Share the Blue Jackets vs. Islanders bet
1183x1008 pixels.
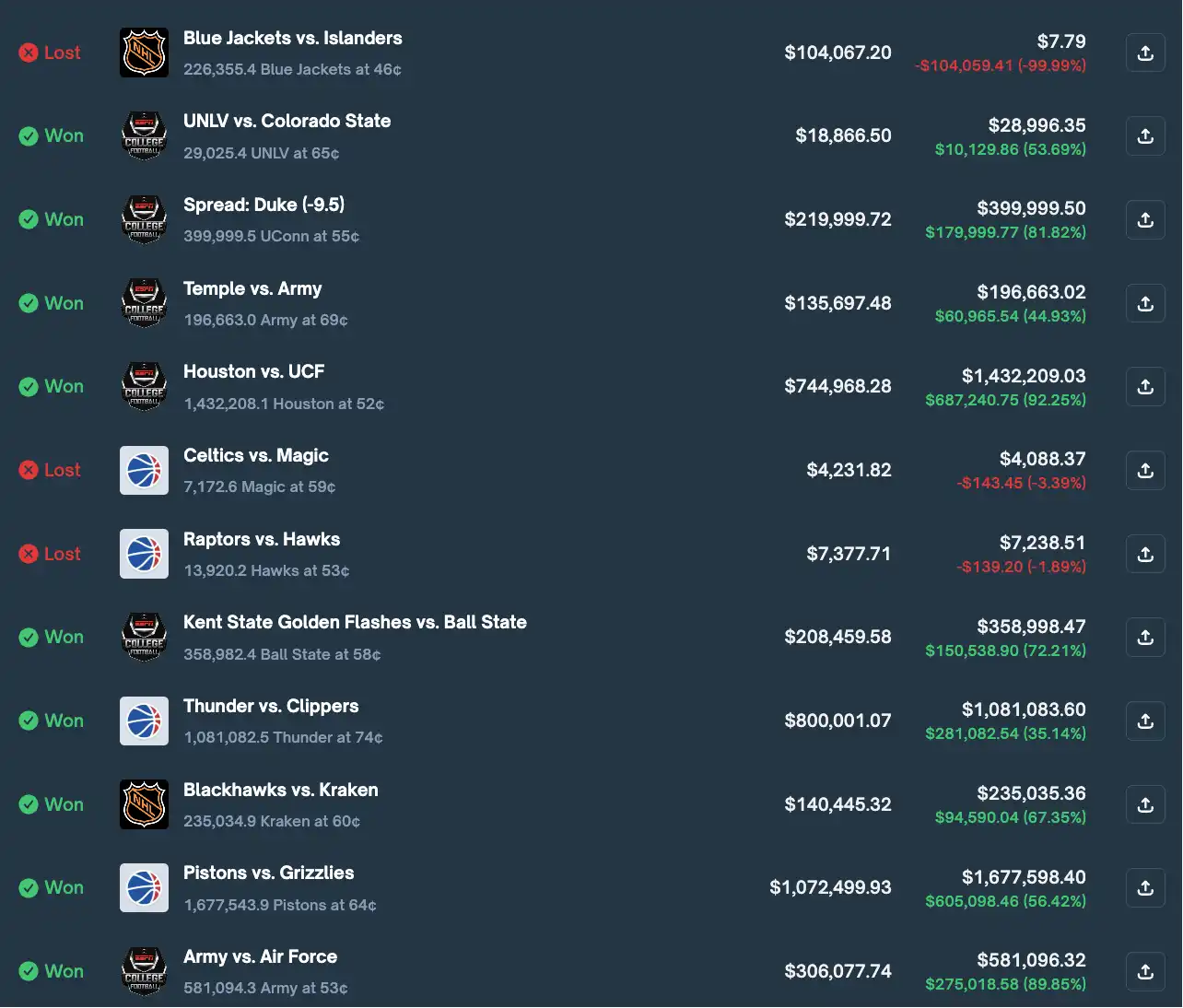1145,53
